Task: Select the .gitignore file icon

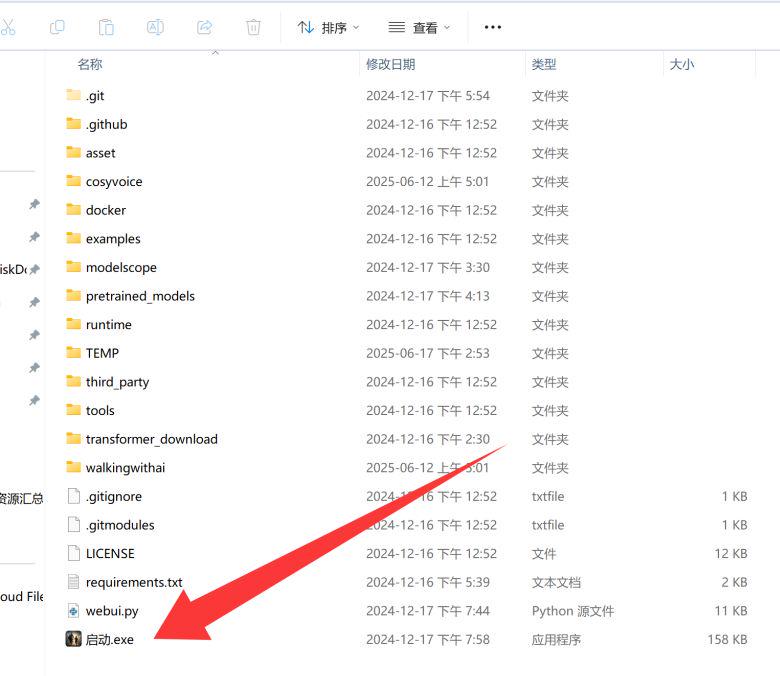Action: (74, 496)
